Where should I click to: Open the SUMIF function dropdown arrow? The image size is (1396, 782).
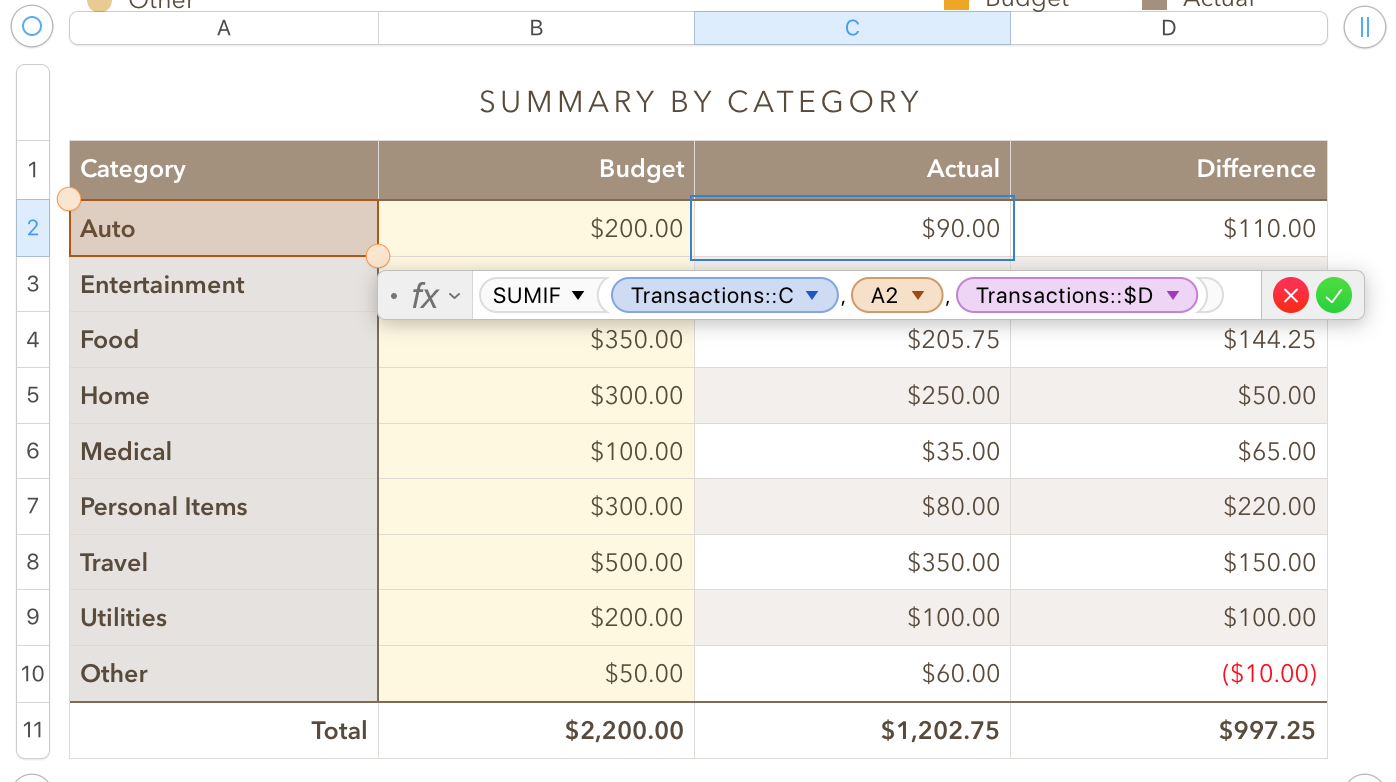578,295
